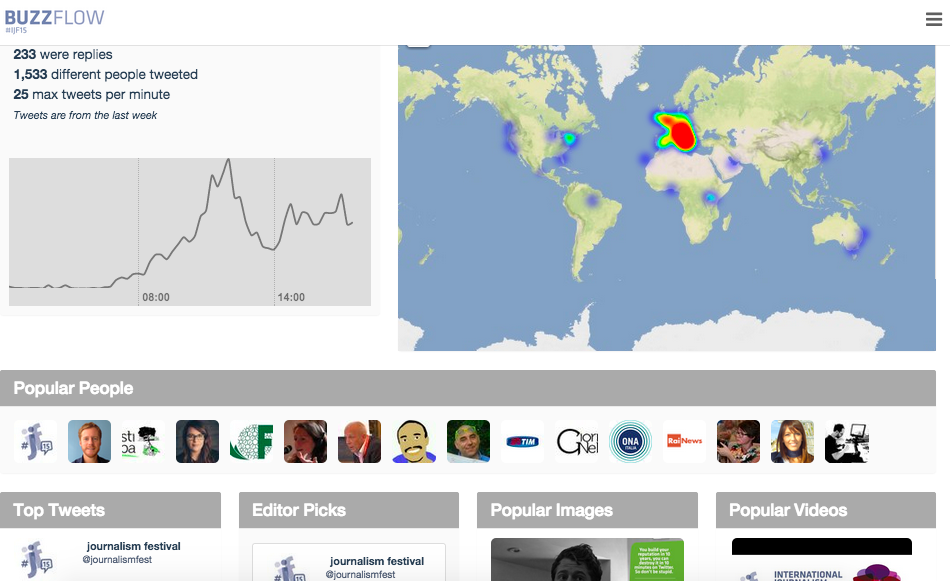The width and height of the screenshot is (950, 581).
Task: Select the RaiNews profile icon
Action: click(684, 441)
